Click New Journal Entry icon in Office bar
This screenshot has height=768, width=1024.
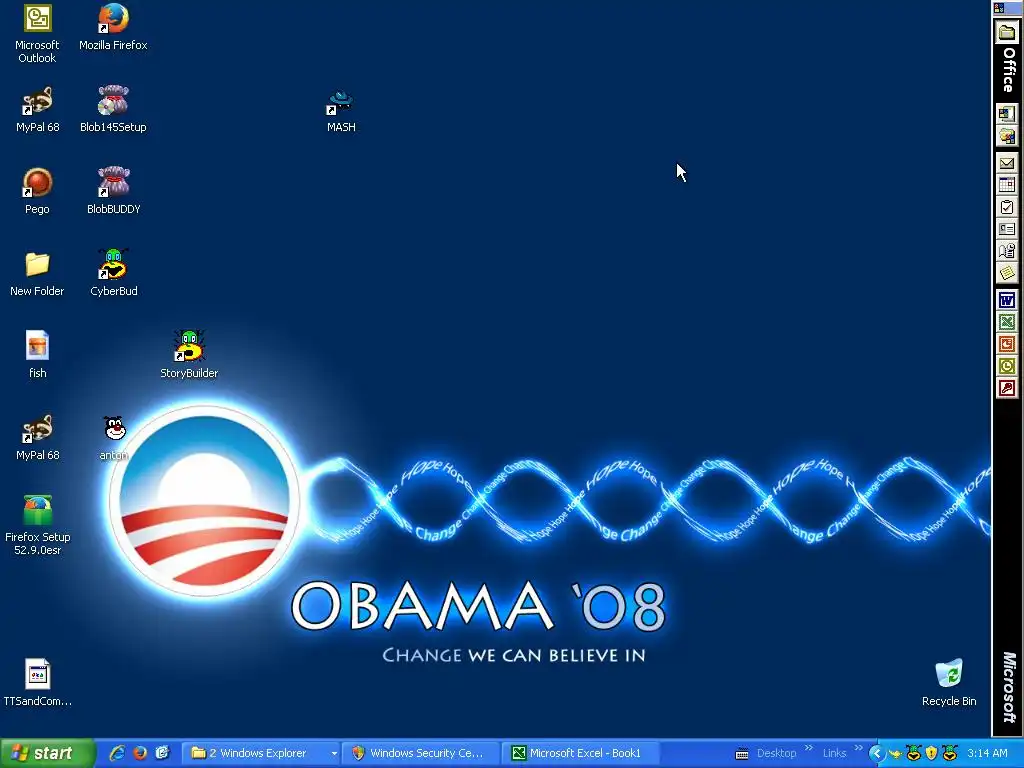(1006, 252)
